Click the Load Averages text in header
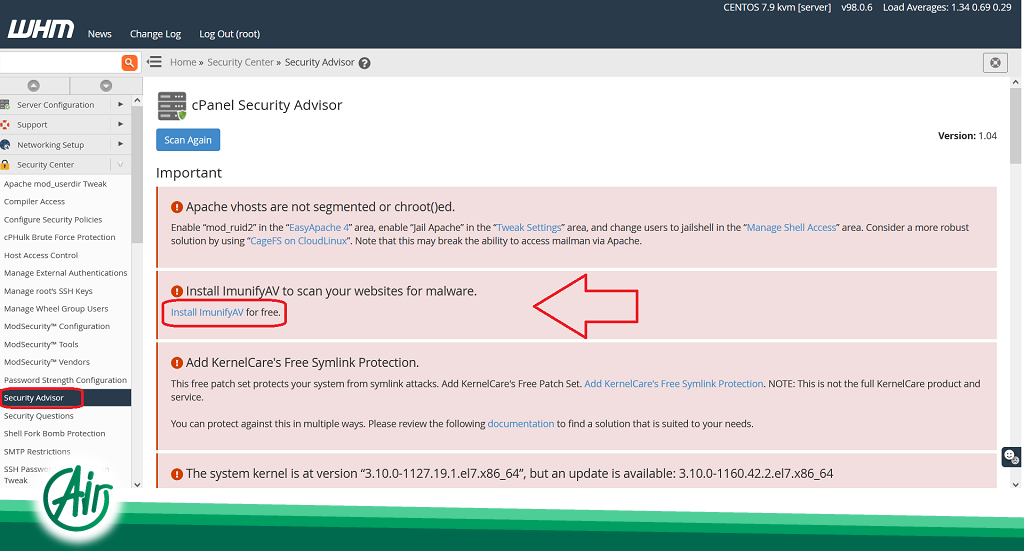The height and width of the screenshot is (551, 1024). click(947, 8)
